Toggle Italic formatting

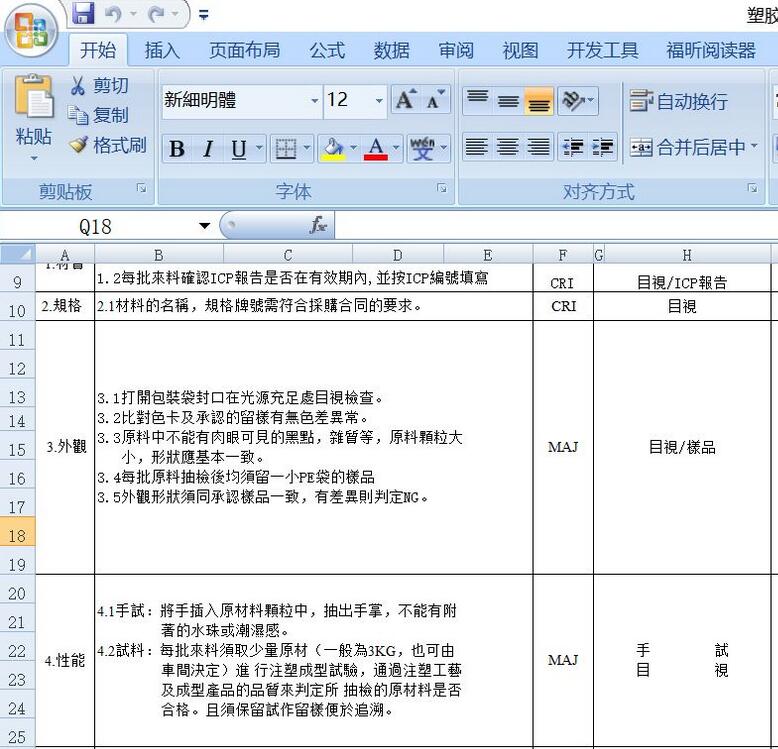pos(208,148)
